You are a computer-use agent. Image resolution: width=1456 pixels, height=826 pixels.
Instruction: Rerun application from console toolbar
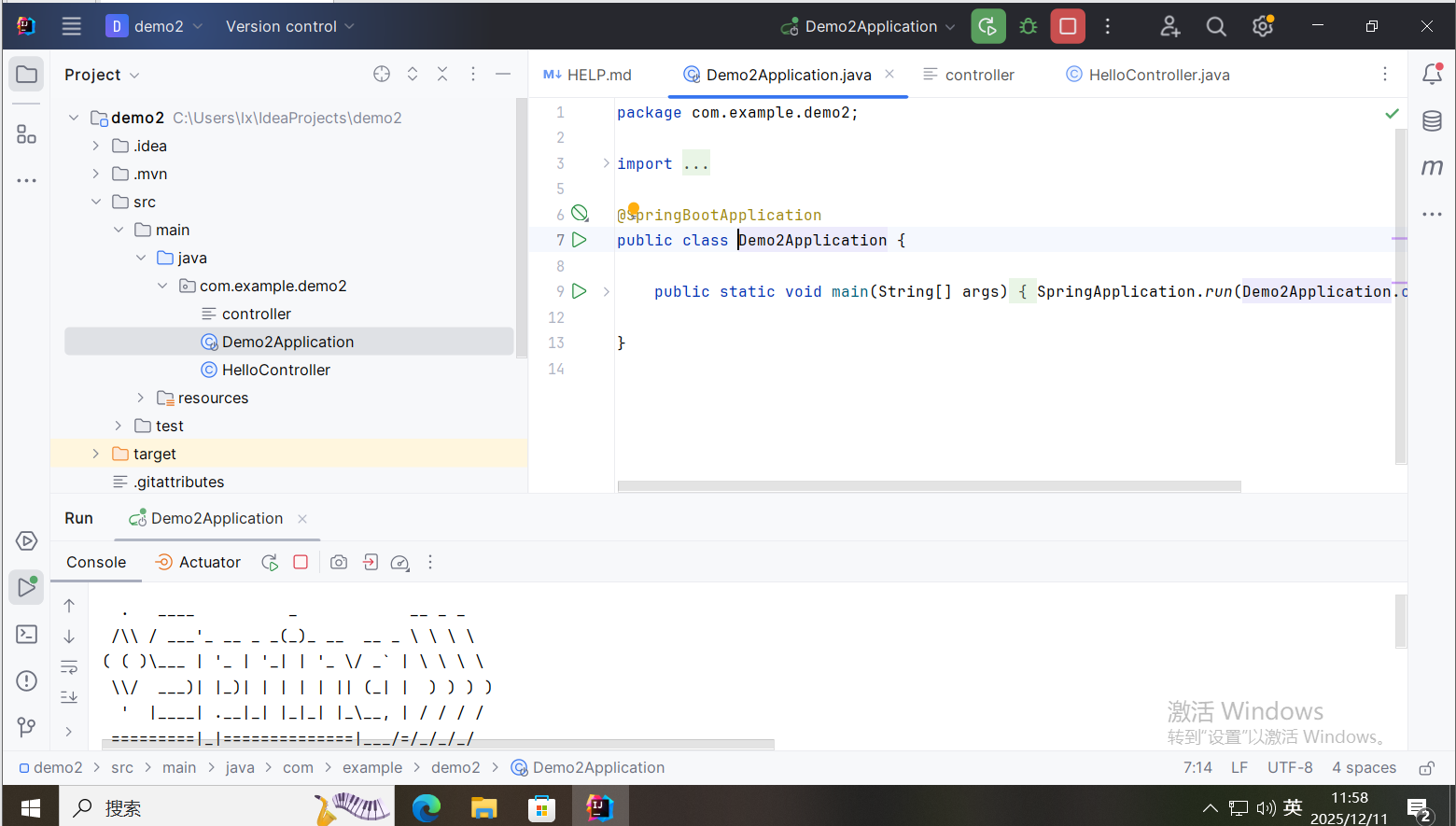(270, 562)
